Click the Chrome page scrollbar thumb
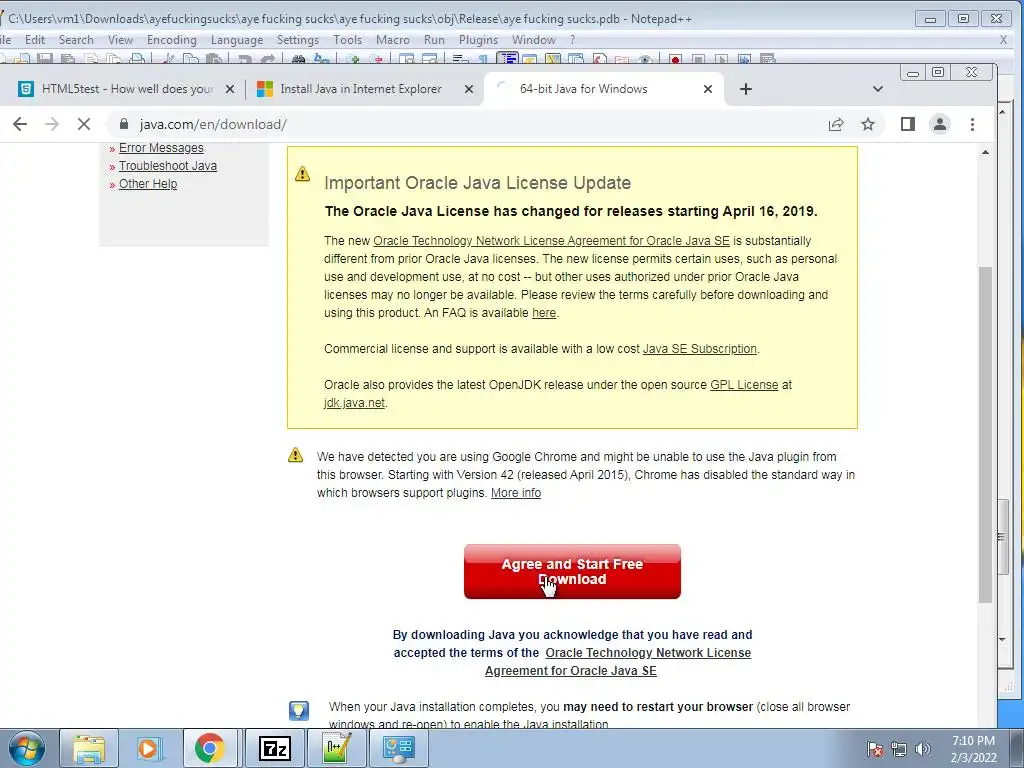Viewport: 1024px width, 768px height. pyautogui.click(x=985, y=434)
